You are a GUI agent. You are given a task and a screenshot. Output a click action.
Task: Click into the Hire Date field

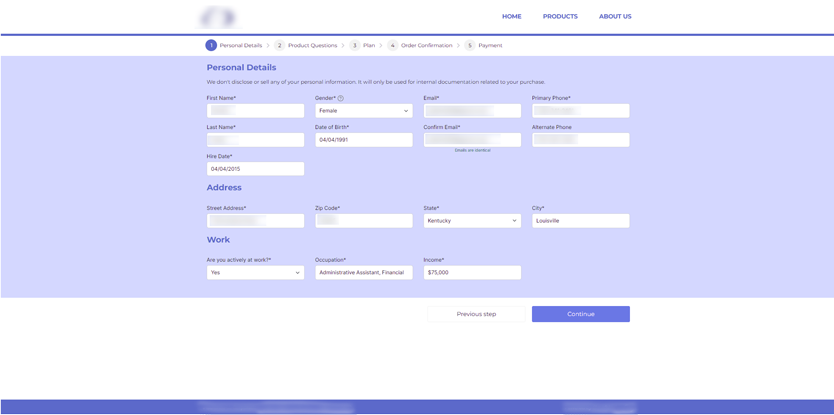[x=255, y=169]
